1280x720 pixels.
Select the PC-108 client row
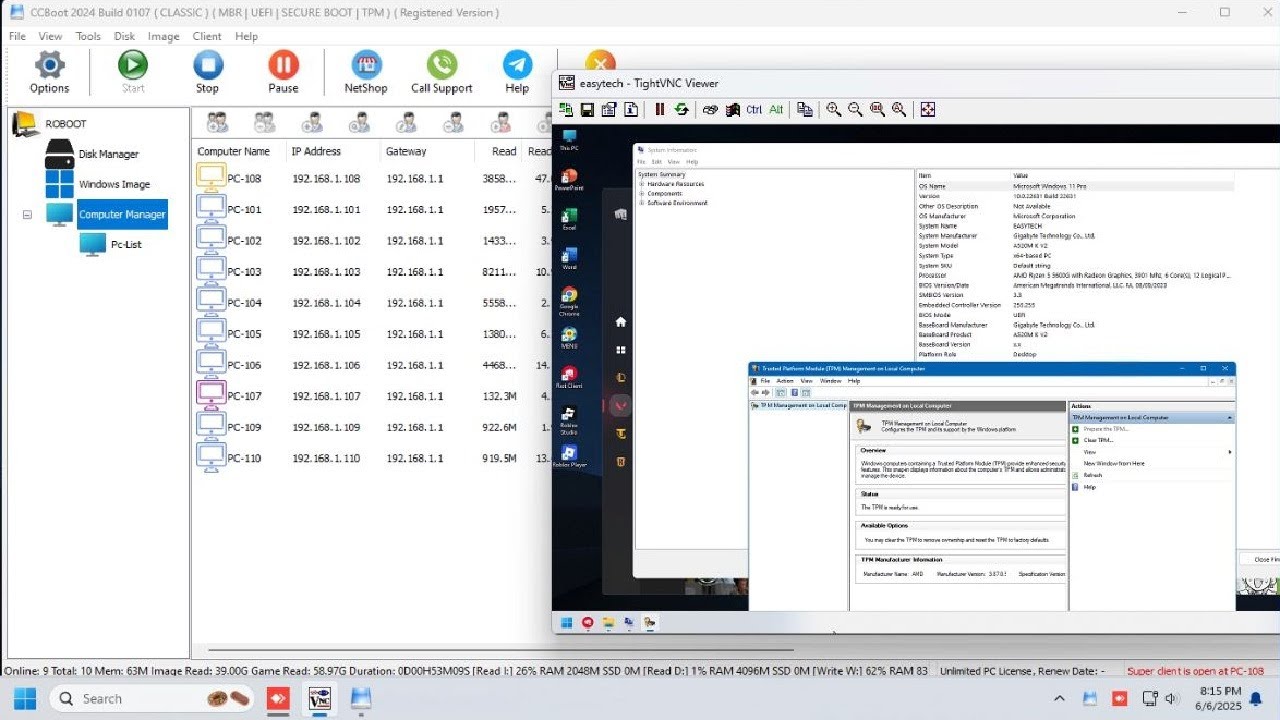(372, 179)
